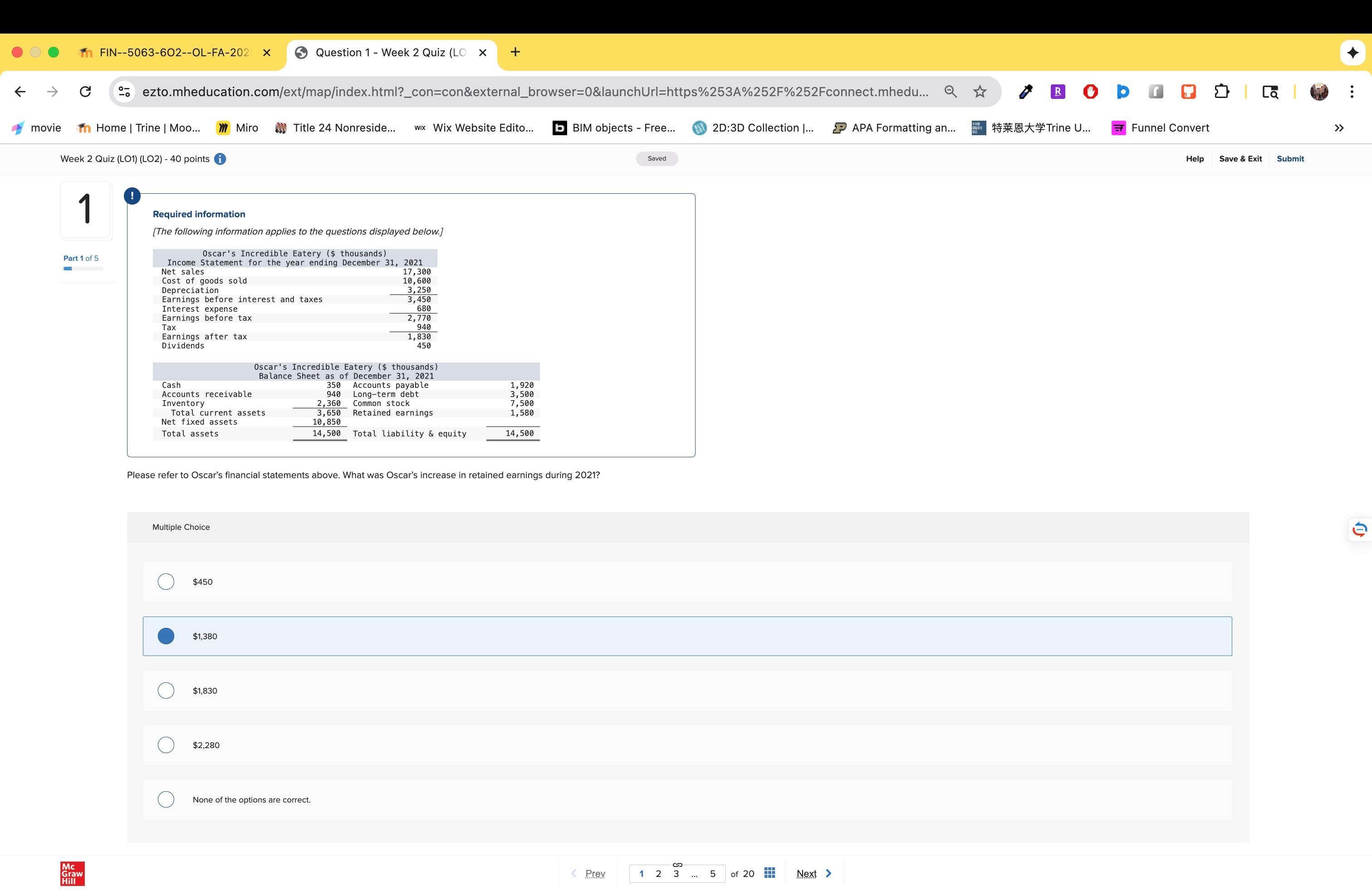
Task: Click the Prev question link
Action: (x=588, y=873)
